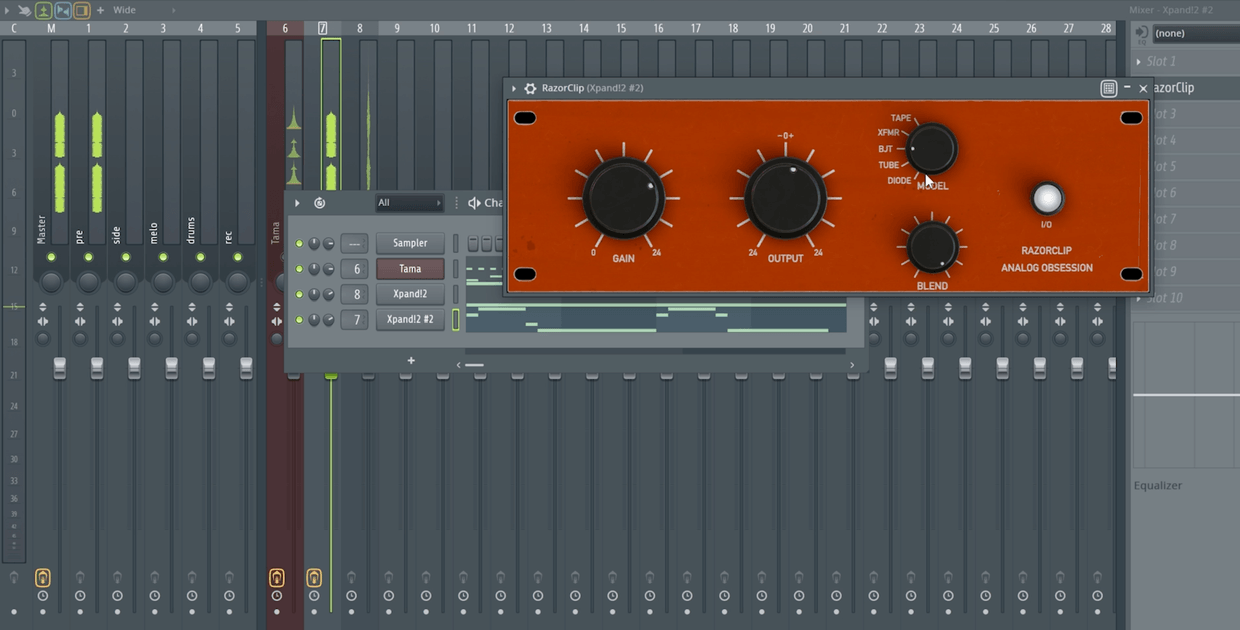Click the RazorClip OUTPUT knob
1240x630 pixels.
785,197
